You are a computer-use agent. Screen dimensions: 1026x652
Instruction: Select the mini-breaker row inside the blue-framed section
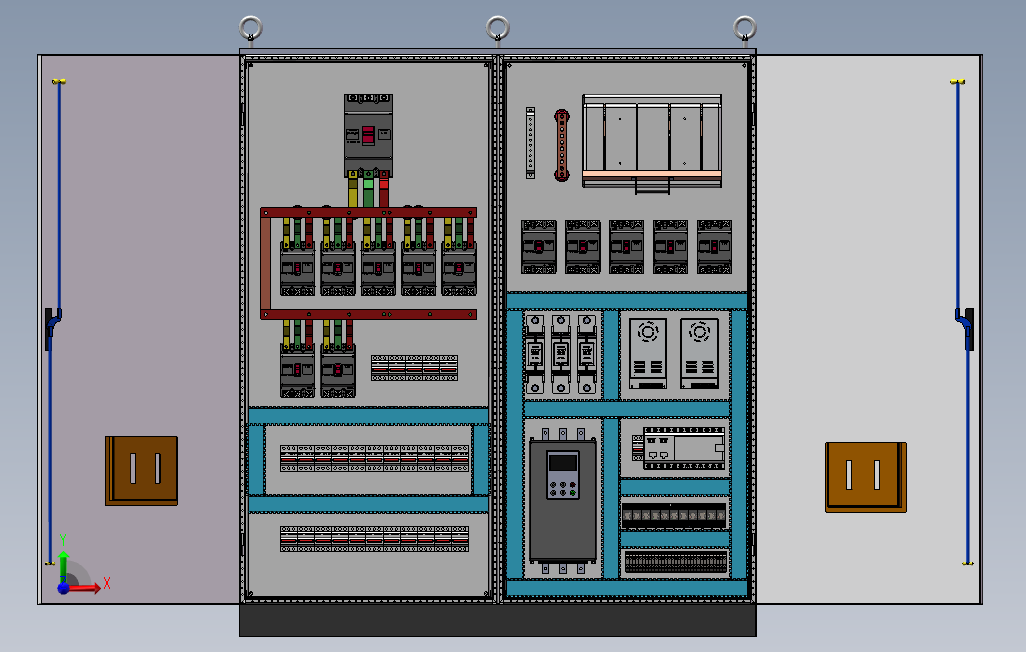tap(374, 458)
